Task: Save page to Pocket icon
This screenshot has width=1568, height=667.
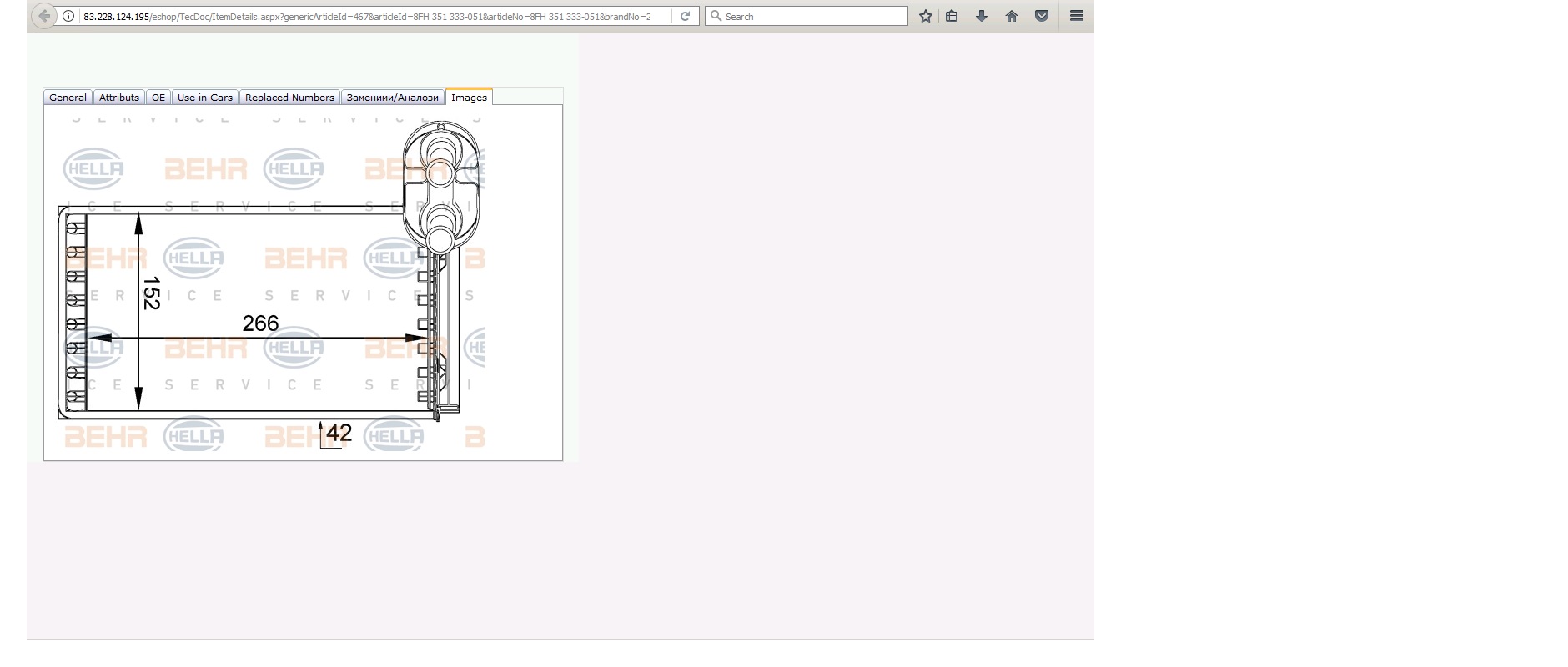Action: tap(1042, 16)
